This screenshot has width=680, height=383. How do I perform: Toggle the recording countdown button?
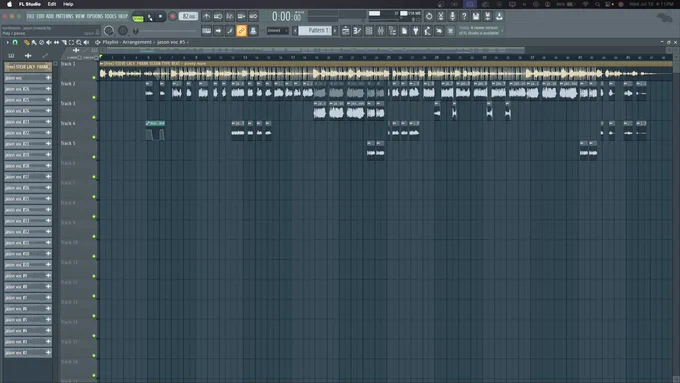[x=230, y=16]
